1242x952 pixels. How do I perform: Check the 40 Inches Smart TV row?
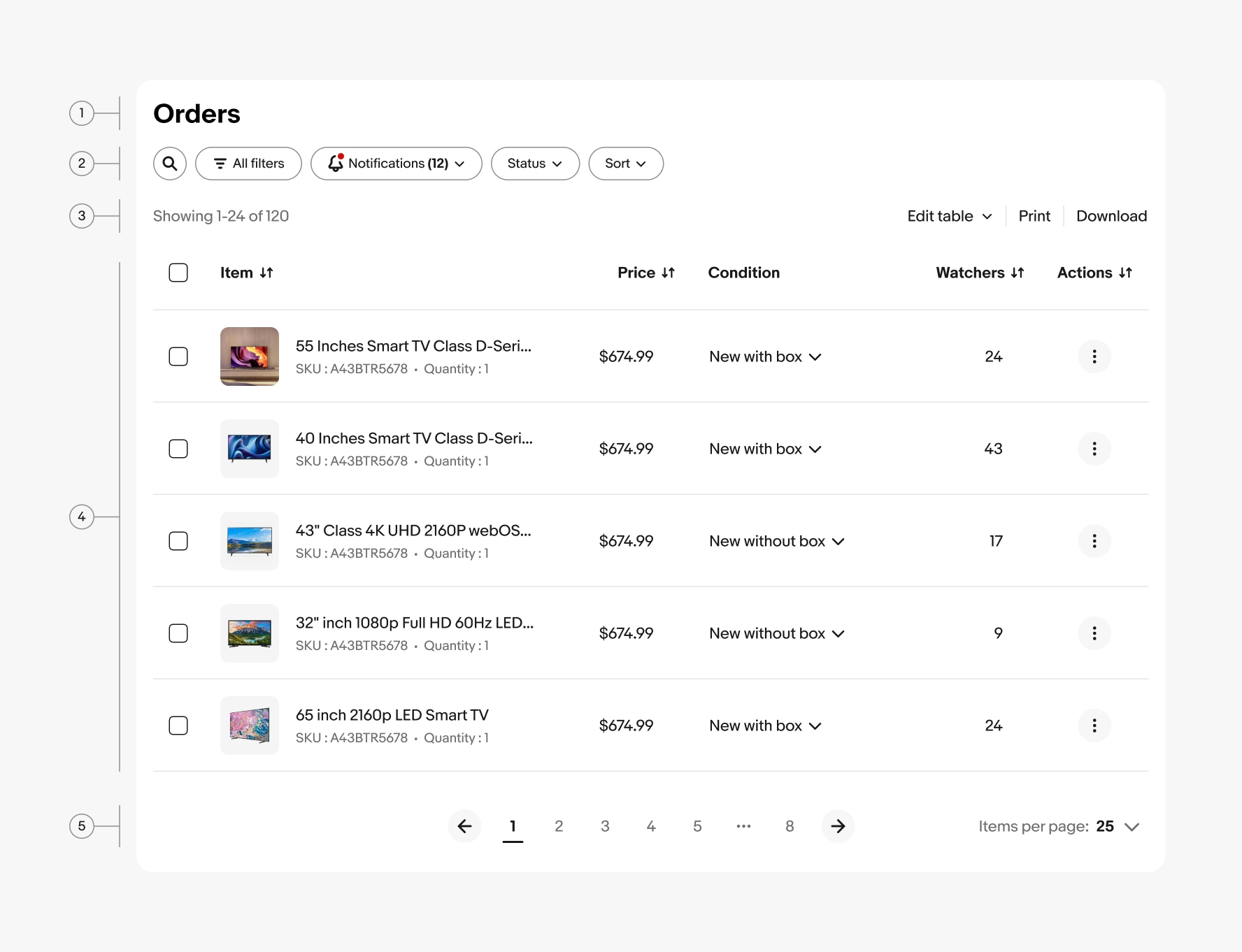[x=178, y=449]
